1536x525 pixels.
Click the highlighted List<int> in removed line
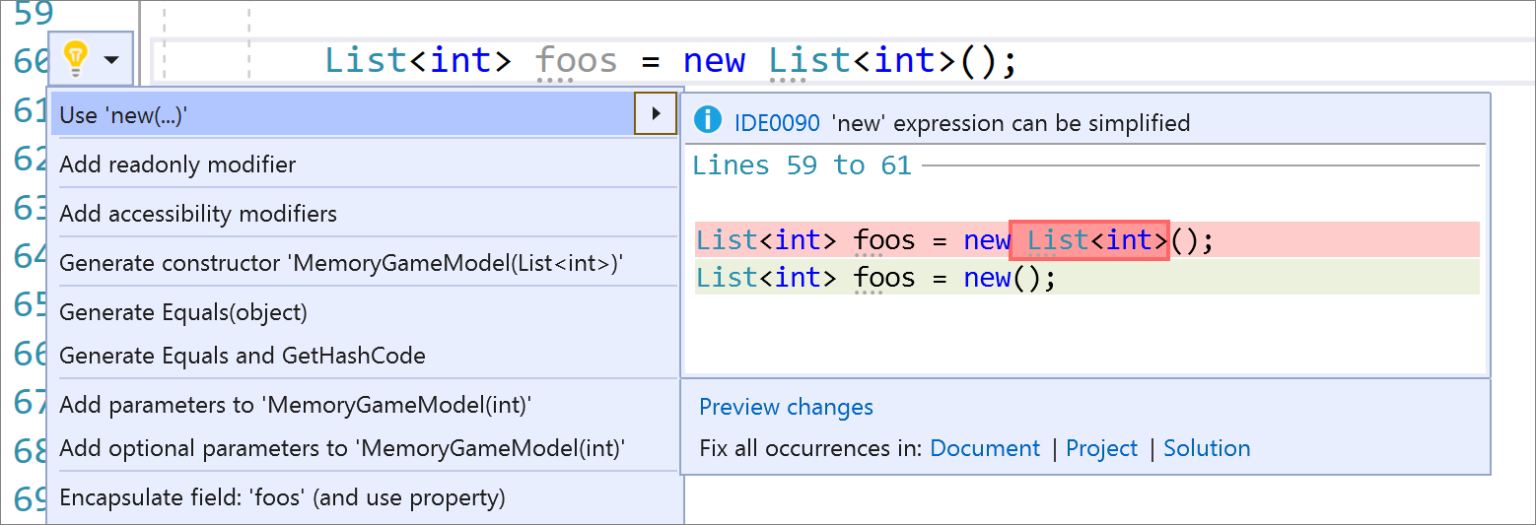point(1089,241)
